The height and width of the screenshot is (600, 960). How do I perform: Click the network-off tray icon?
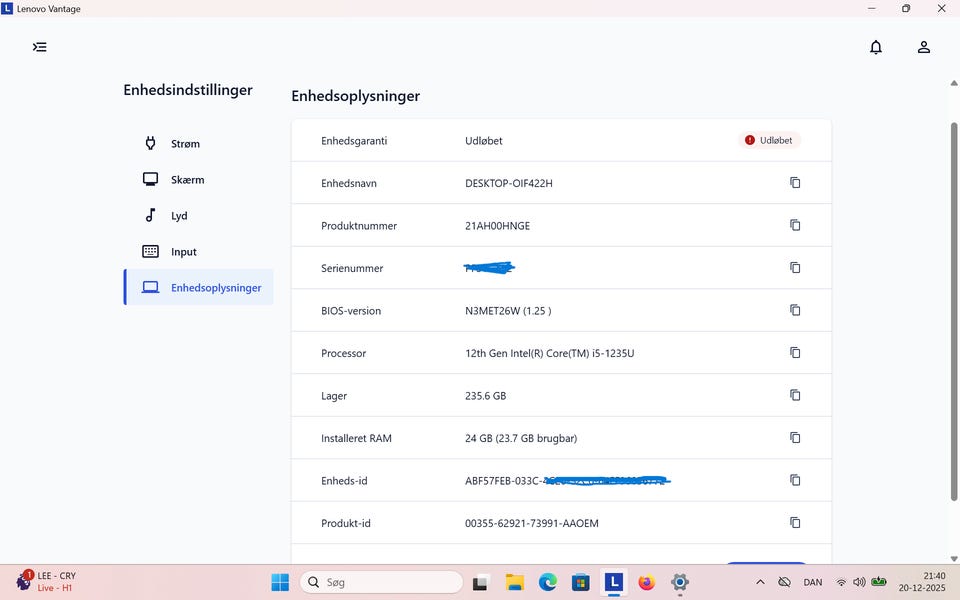click(784, 582)
